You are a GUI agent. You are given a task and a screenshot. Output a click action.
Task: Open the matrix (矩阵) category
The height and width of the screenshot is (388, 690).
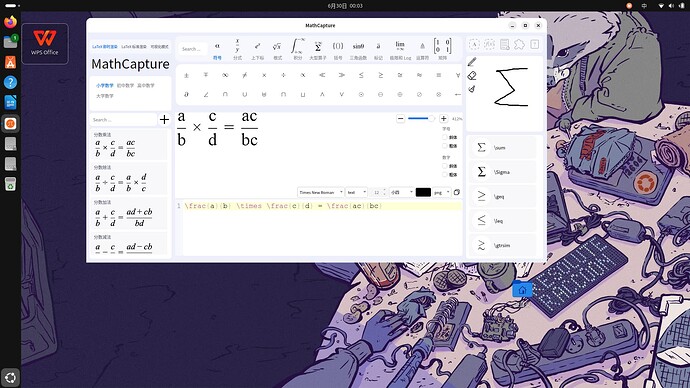[442, 48]
